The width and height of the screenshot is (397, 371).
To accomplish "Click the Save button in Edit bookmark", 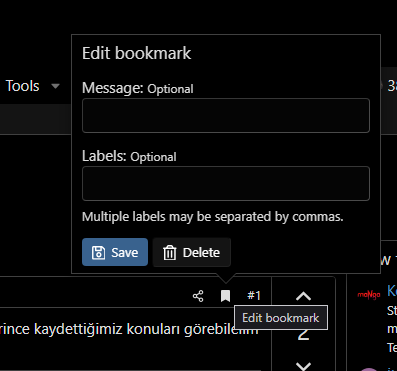I will pos(115,252).
